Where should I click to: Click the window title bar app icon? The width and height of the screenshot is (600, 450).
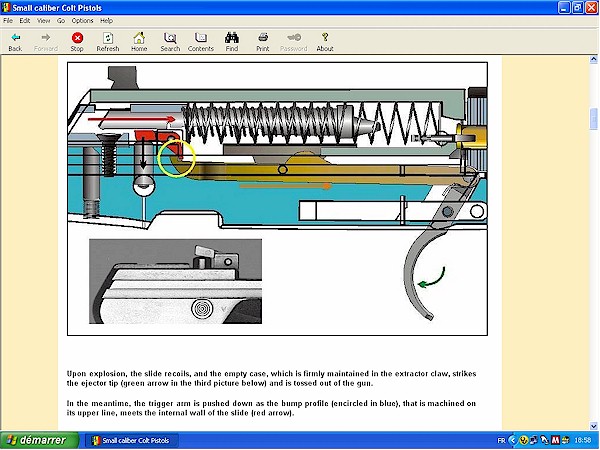[x=6, y=8]
